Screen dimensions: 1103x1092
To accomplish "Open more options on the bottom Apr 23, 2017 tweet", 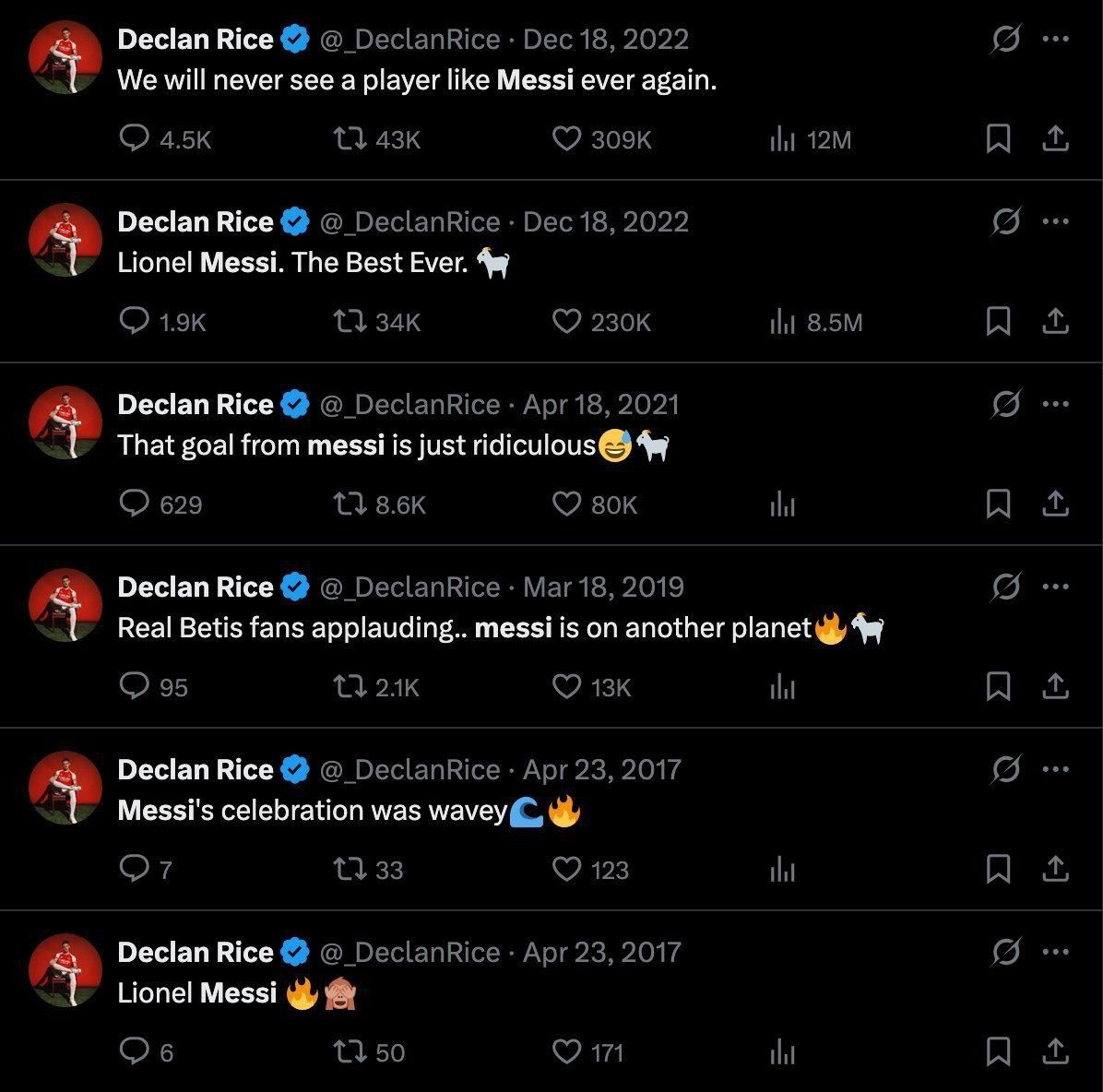I will pos(1054,951).
